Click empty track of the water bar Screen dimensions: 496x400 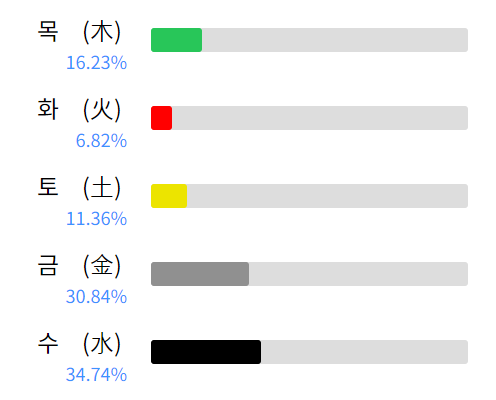click(x=365, y=352)
